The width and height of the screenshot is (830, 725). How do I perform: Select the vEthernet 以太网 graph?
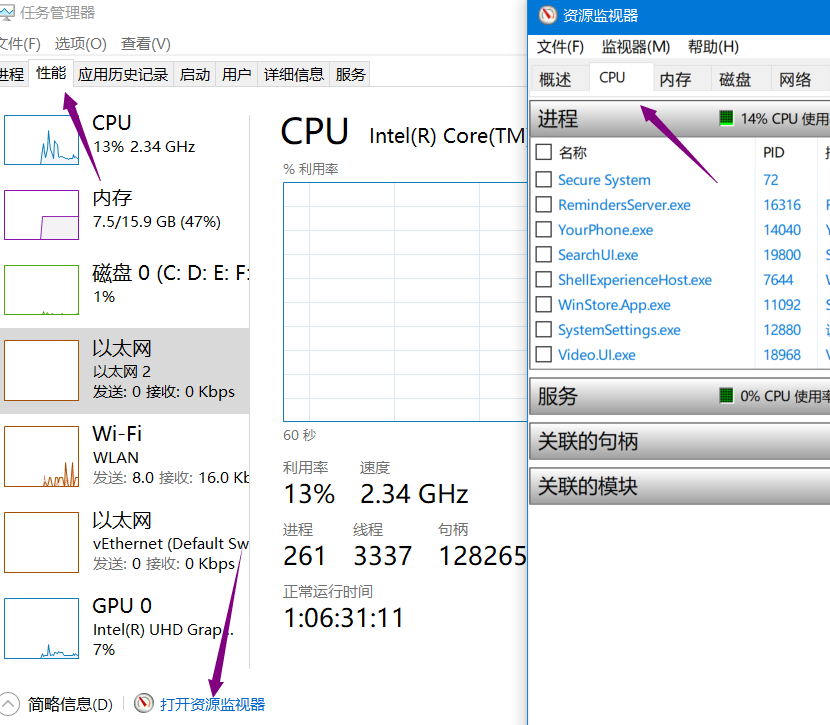point(41,541)
